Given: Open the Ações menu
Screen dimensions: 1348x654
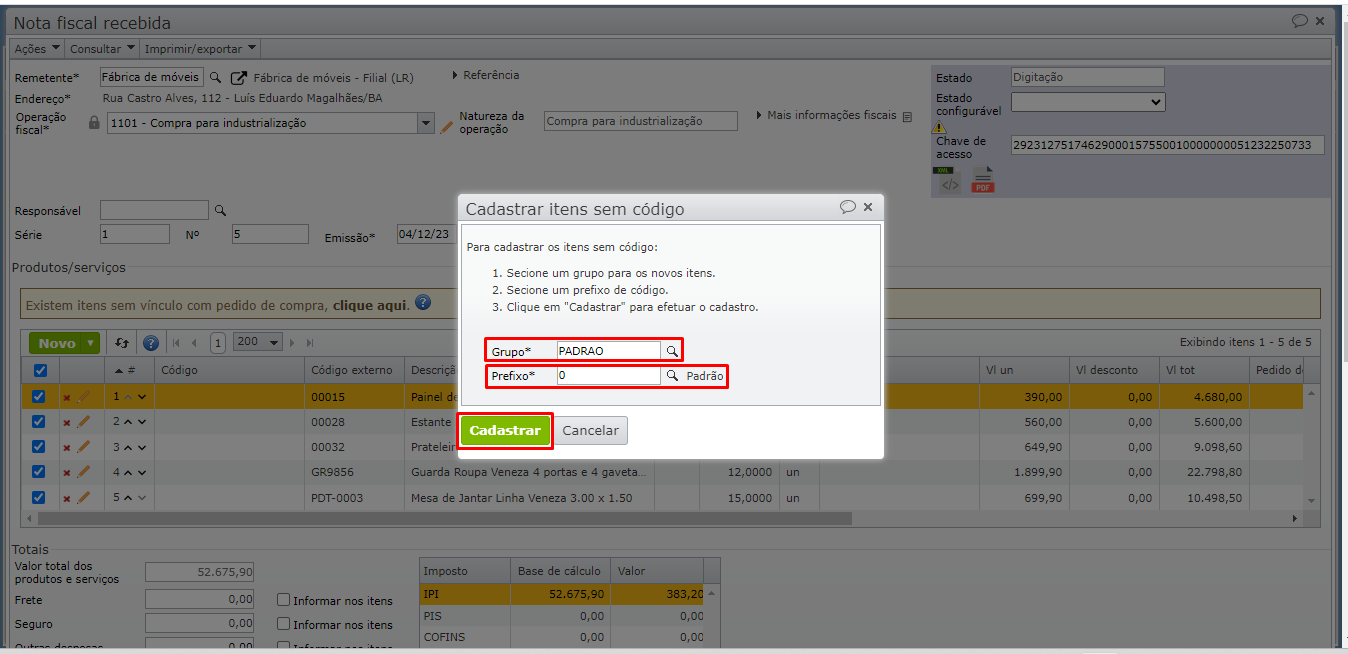Looking at the screenshot, I should coord(37,48).
